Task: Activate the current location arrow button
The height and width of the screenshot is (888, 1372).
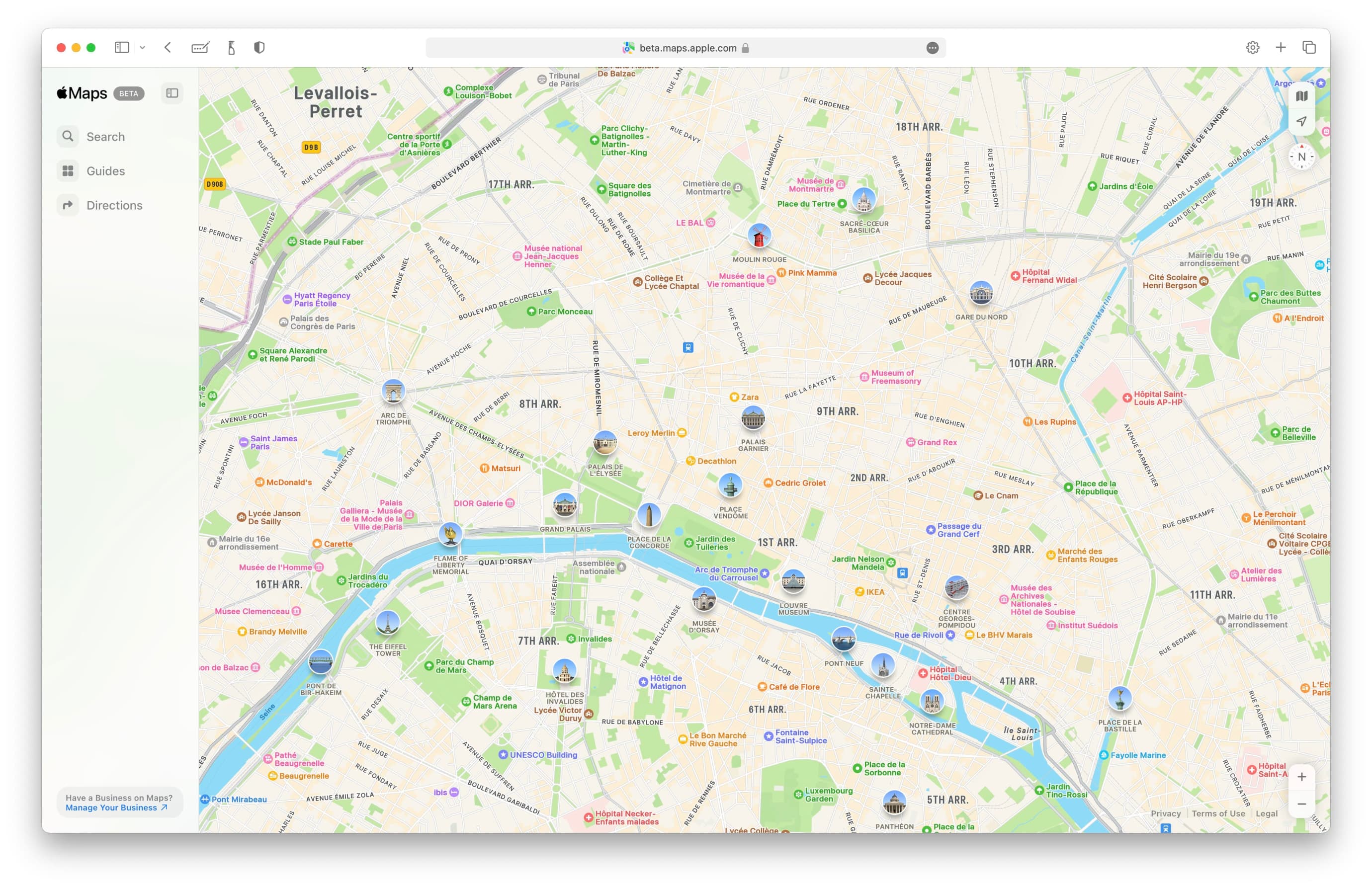Action: pos(1302,122)
